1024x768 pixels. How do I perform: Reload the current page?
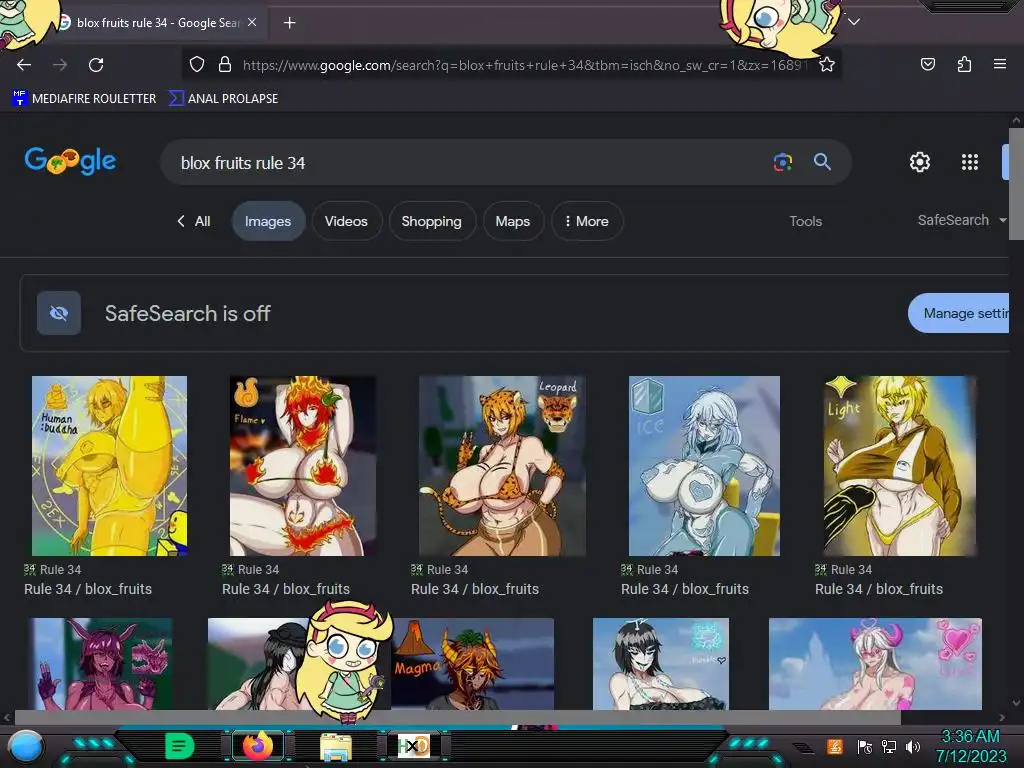pyautogui.click(x=96, y=65)
